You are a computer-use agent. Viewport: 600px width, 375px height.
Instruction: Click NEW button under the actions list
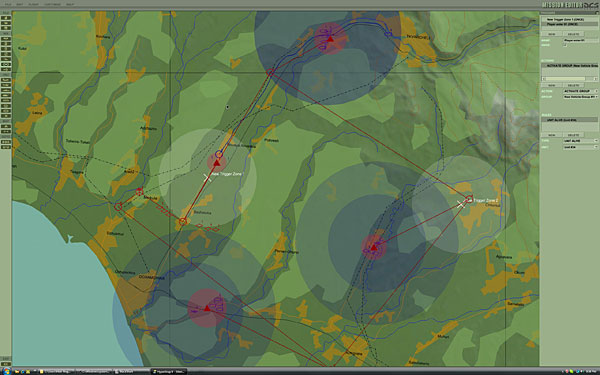tap(551, 85)
